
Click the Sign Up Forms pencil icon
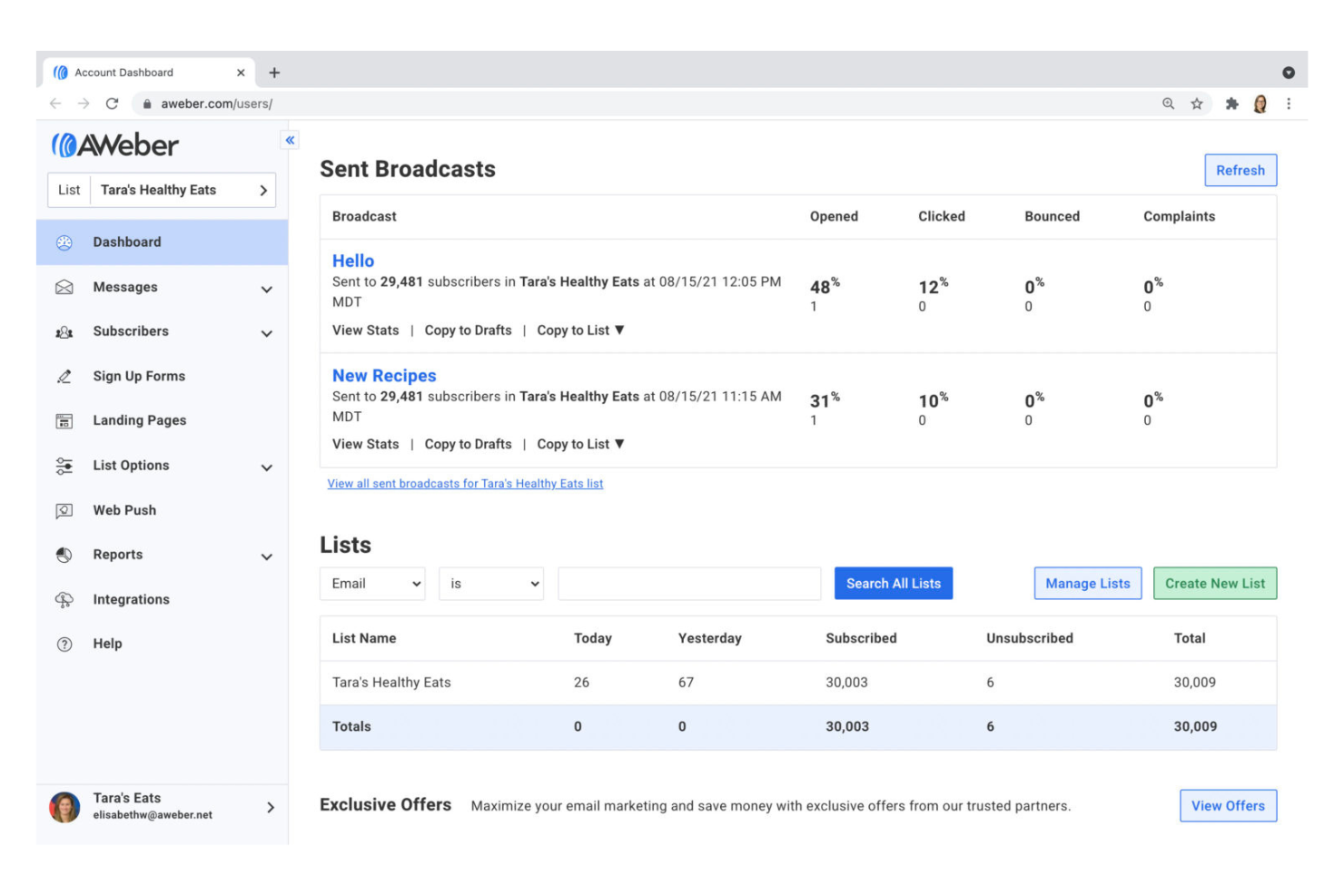click(64, 377)
